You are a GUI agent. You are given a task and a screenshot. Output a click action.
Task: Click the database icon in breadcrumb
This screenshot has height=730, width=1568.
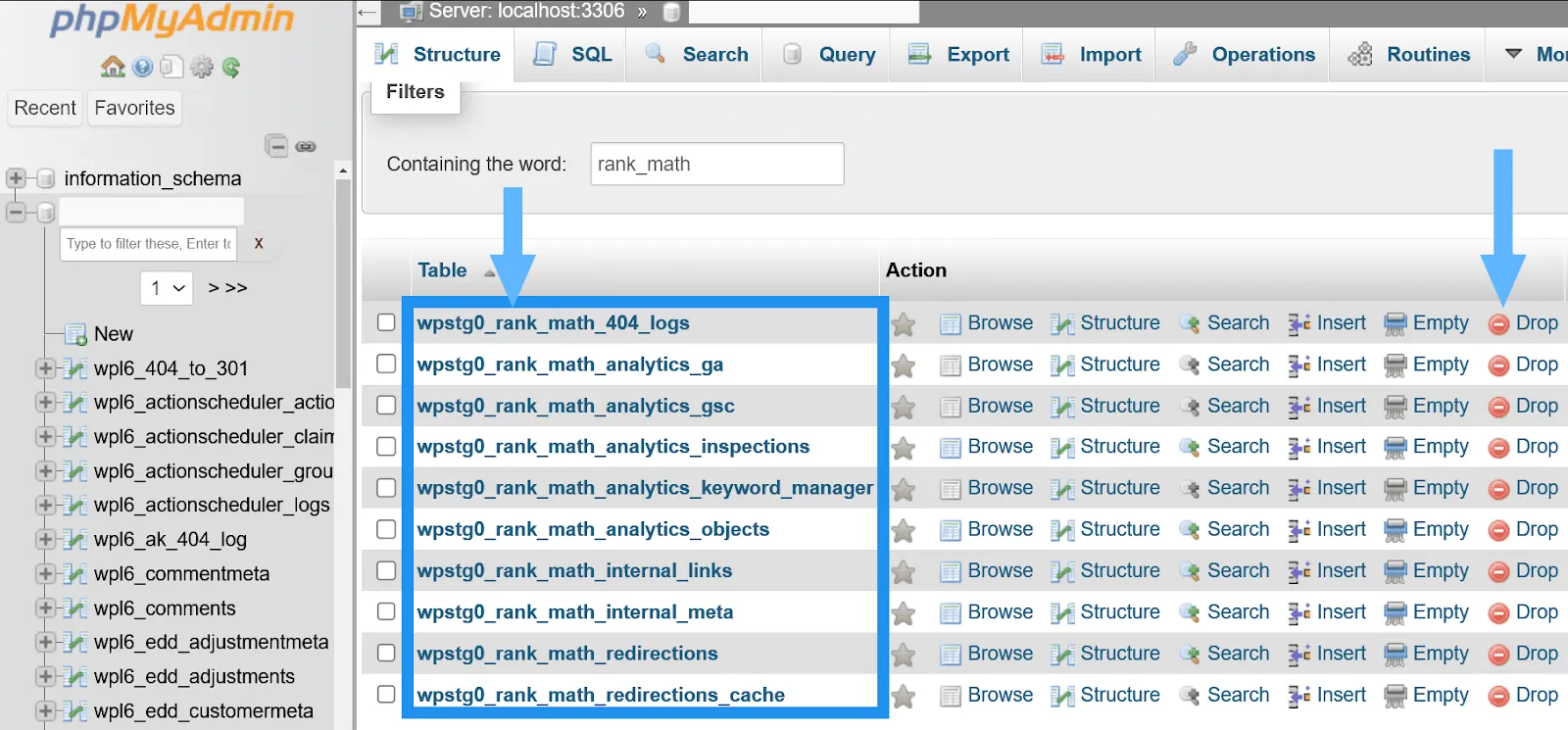point(671,13)
